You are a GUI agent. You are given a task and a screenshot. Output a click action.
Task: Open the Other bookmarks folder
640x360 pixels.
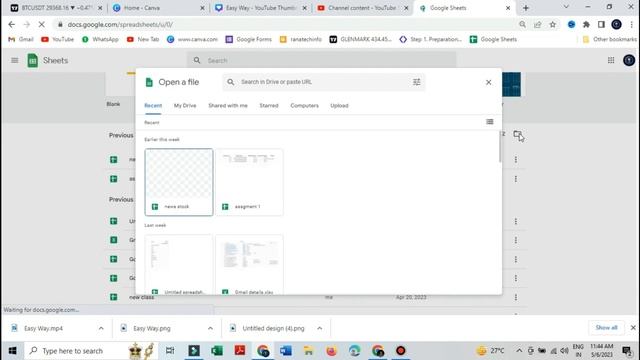609,39
